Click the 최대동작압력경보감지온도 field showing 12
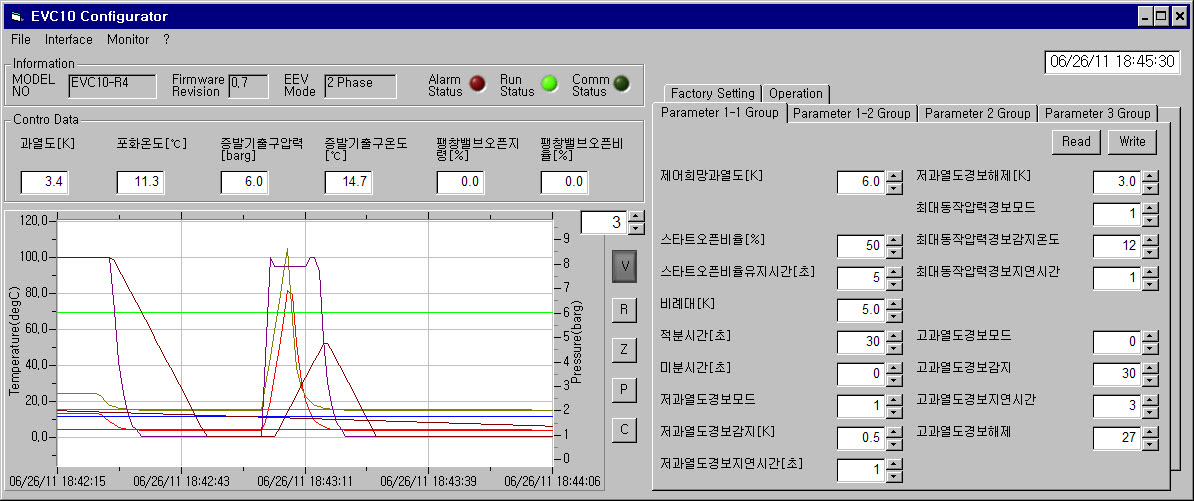This screenshot has width=1194, height=501. pos(1118,246)
